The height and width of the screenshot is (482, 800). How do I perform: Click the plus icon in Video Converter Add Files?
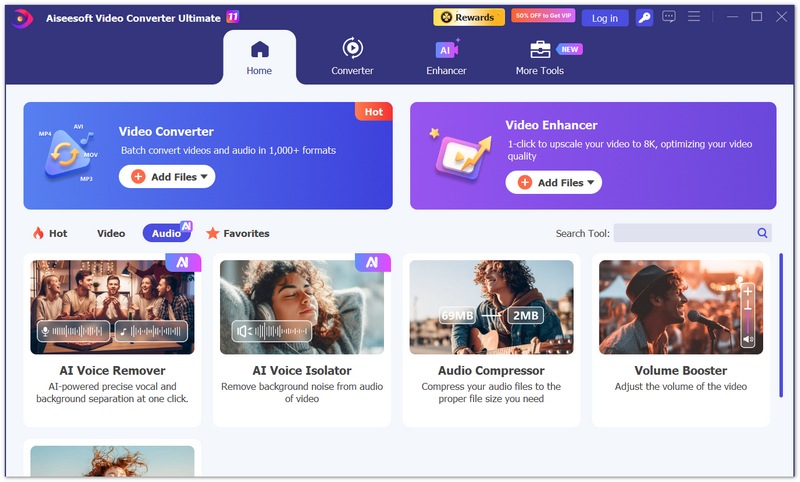pos(138,176)
